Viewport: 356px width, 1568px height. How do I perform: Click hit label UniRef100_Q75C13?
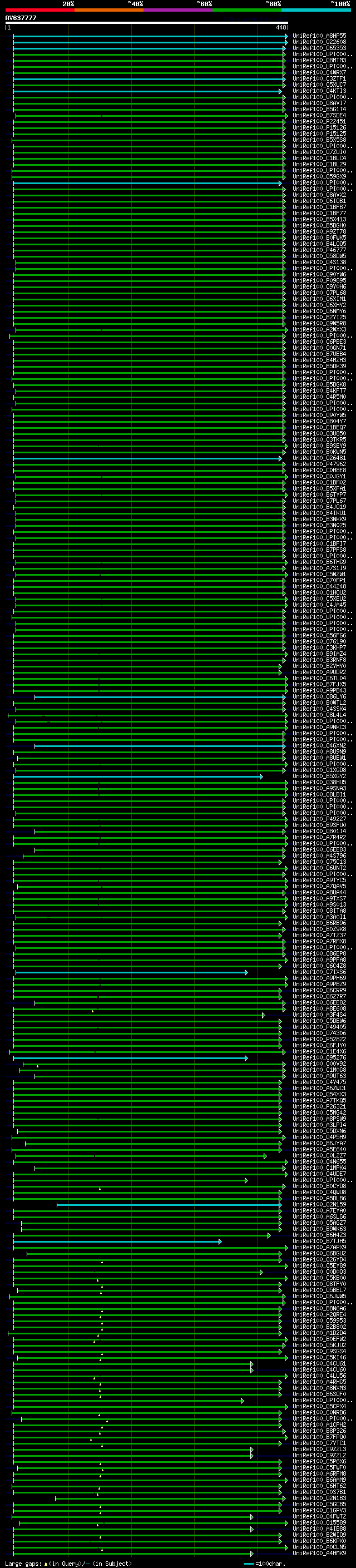tap(319, 861)
